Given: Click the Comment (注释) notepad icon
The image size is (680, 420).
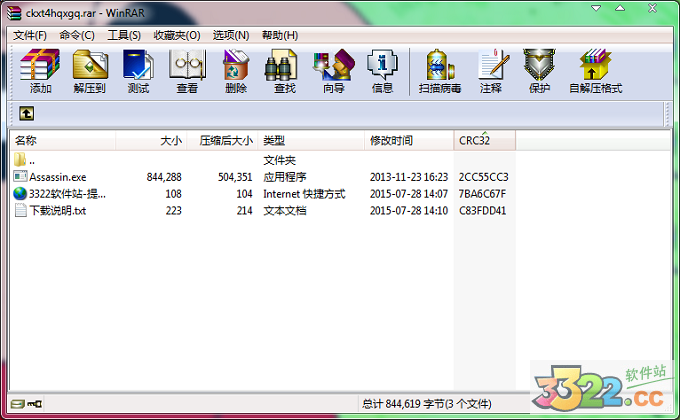Looking at the screenshot, I should 493,65.
